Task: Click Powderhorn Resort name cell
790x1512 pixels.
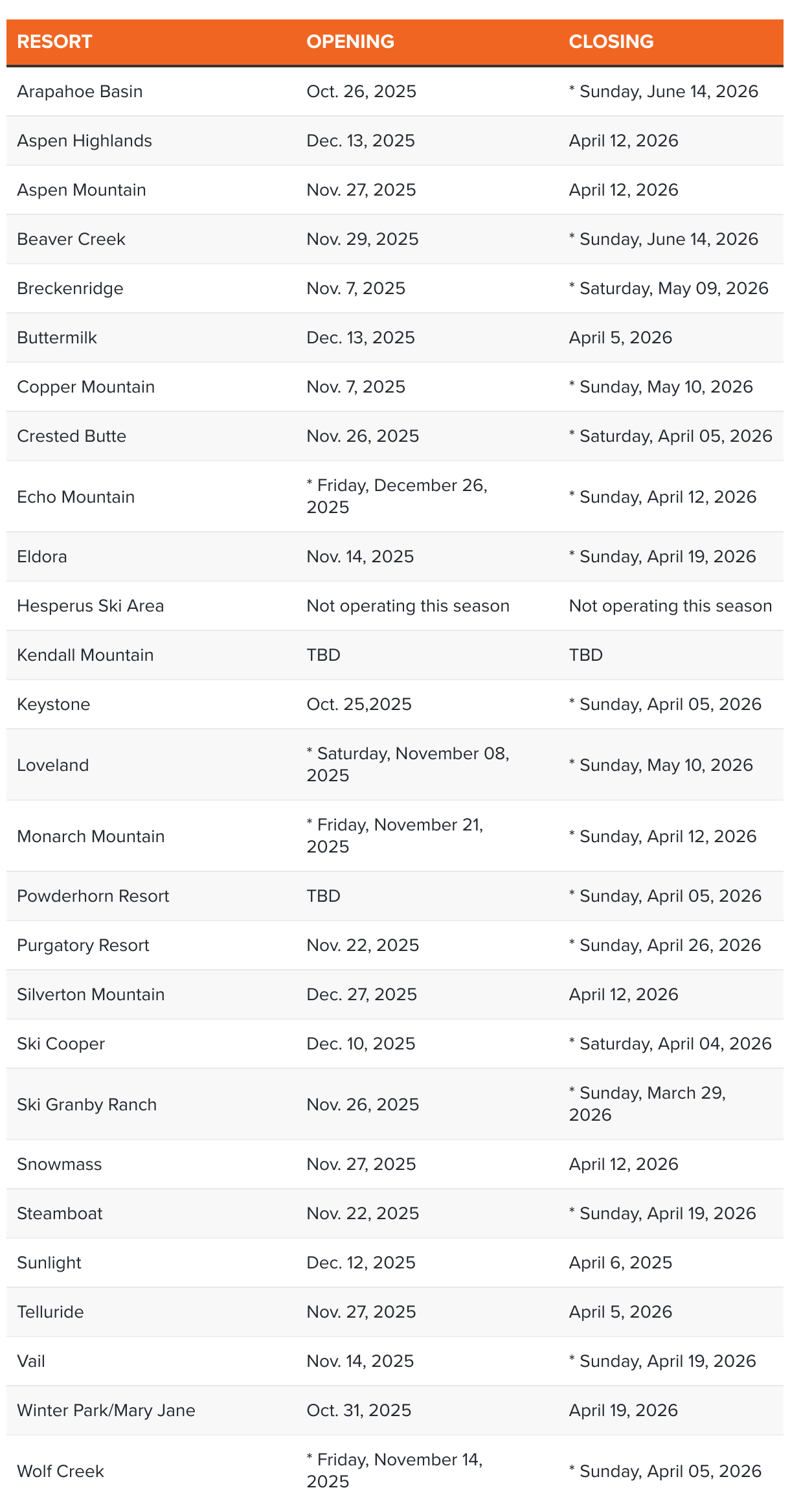Action: (x=93, y=896)
